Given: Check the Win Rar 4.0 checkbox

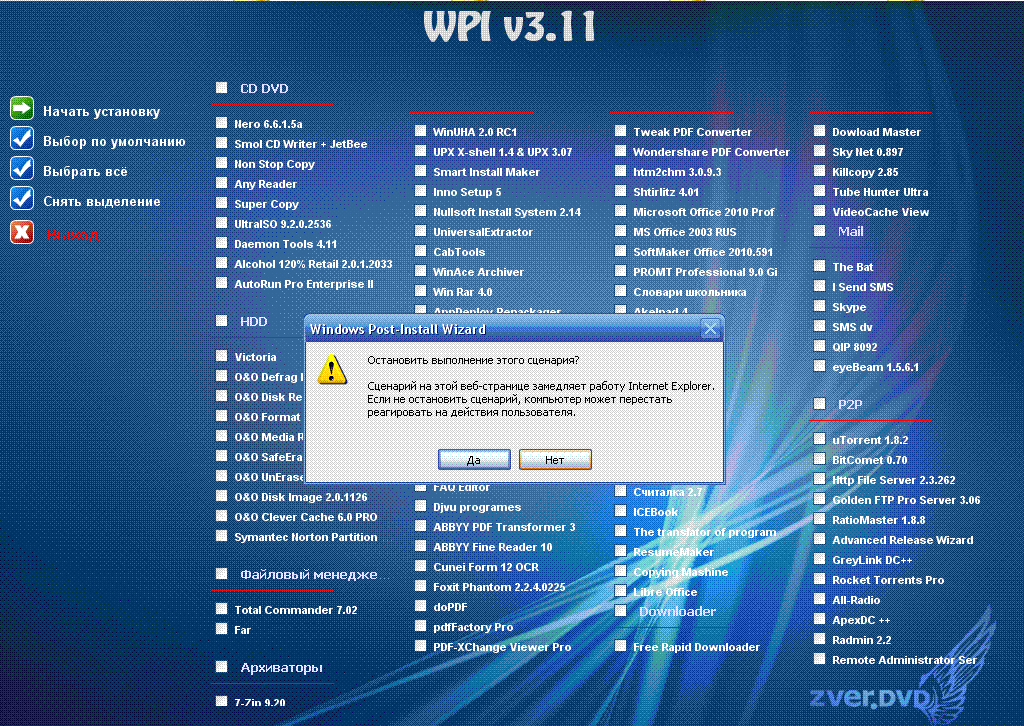Looking at the screenshot, I should tap(421, 291).
